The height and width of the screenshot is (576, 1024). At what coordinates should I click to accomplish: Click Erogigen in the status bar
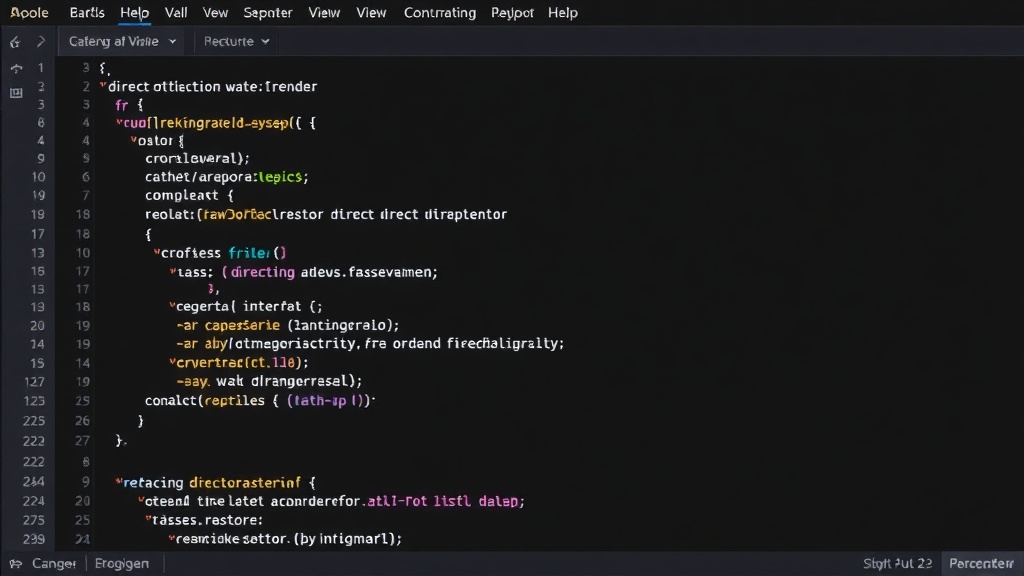[x=121, y=564]
